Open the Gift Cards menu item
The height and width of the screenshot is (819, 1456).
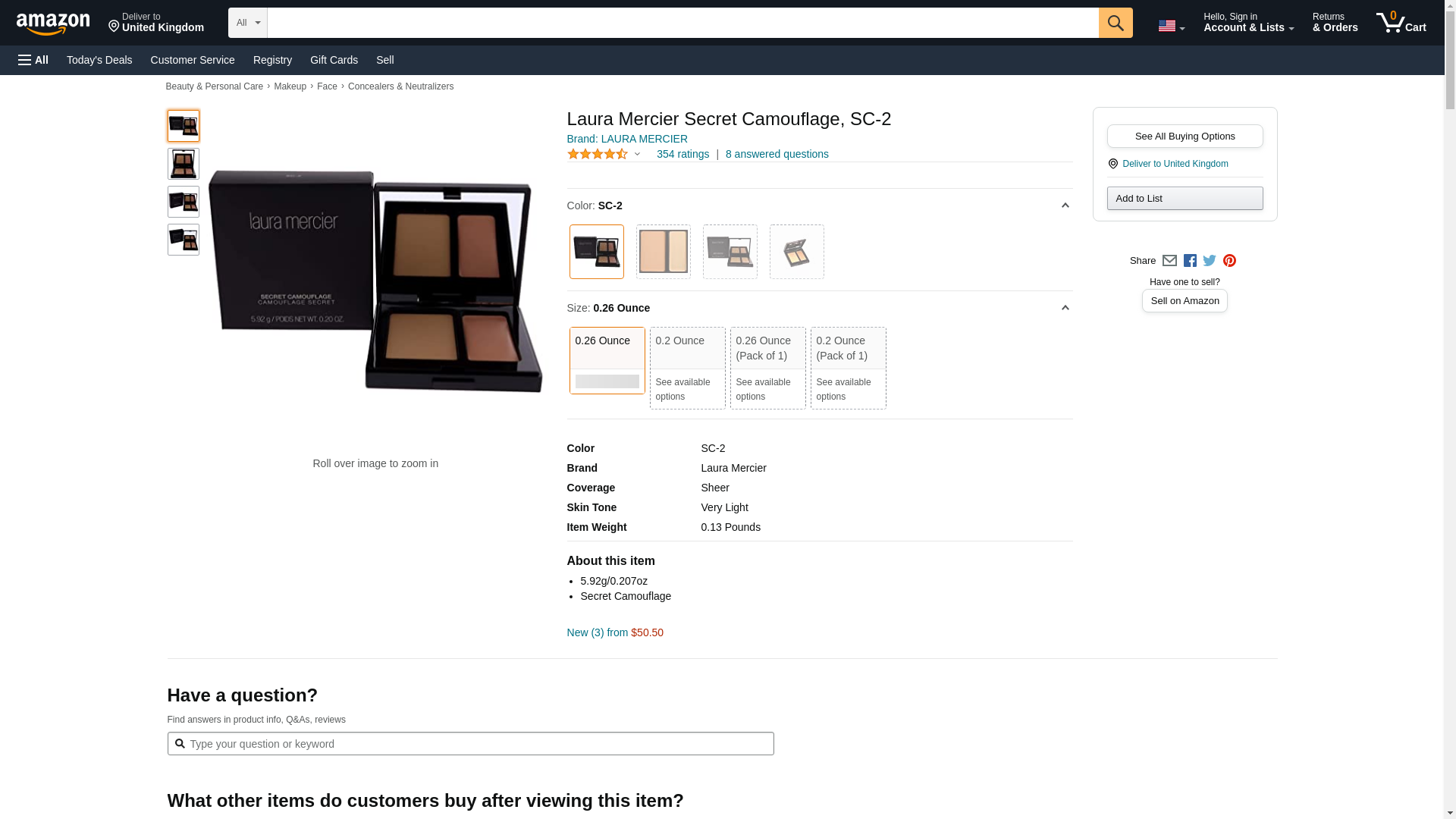tap(334, 60)
